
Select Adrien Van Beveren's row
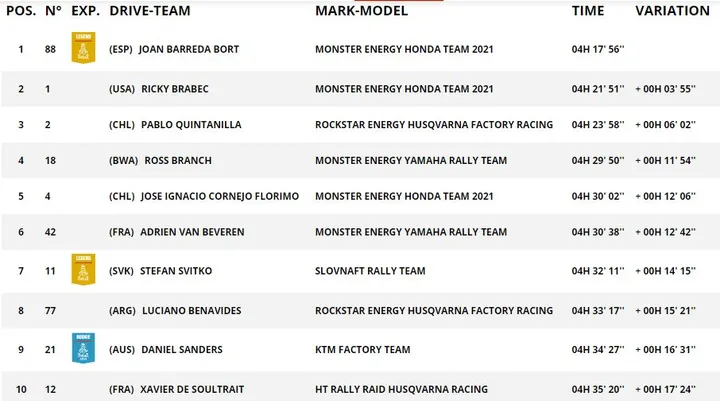click(360, 232)
